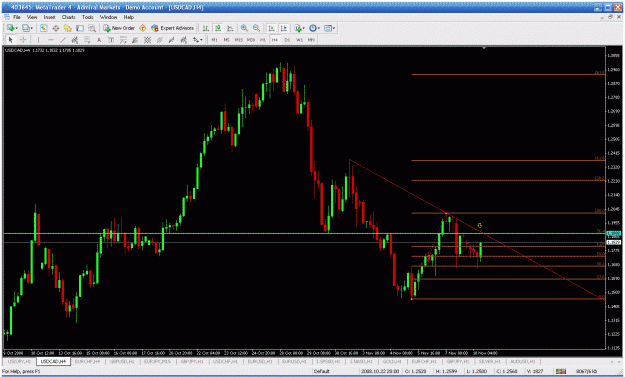Click the New Order button
The image size is (625, 377).
[x=119, y=28]
